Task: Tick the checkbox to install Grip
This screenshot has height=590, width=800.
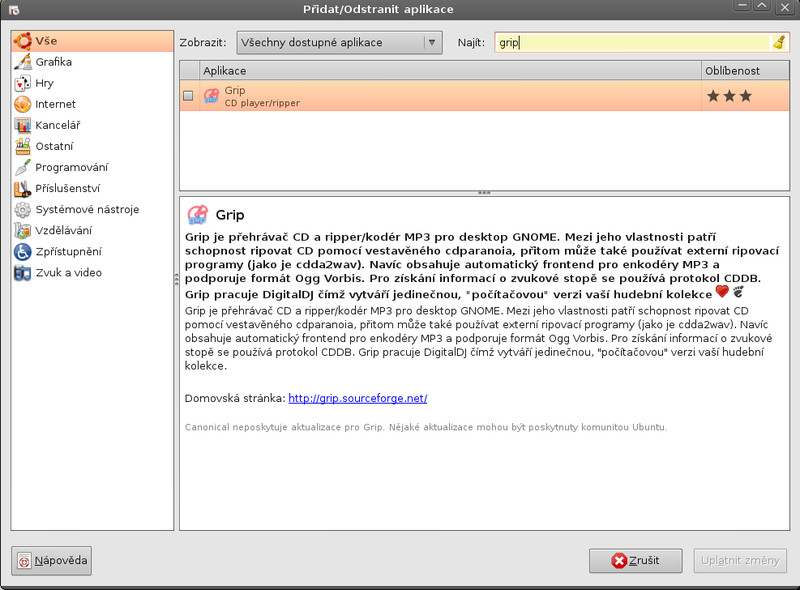Action: pyautogui.click(x=188, y=95)
